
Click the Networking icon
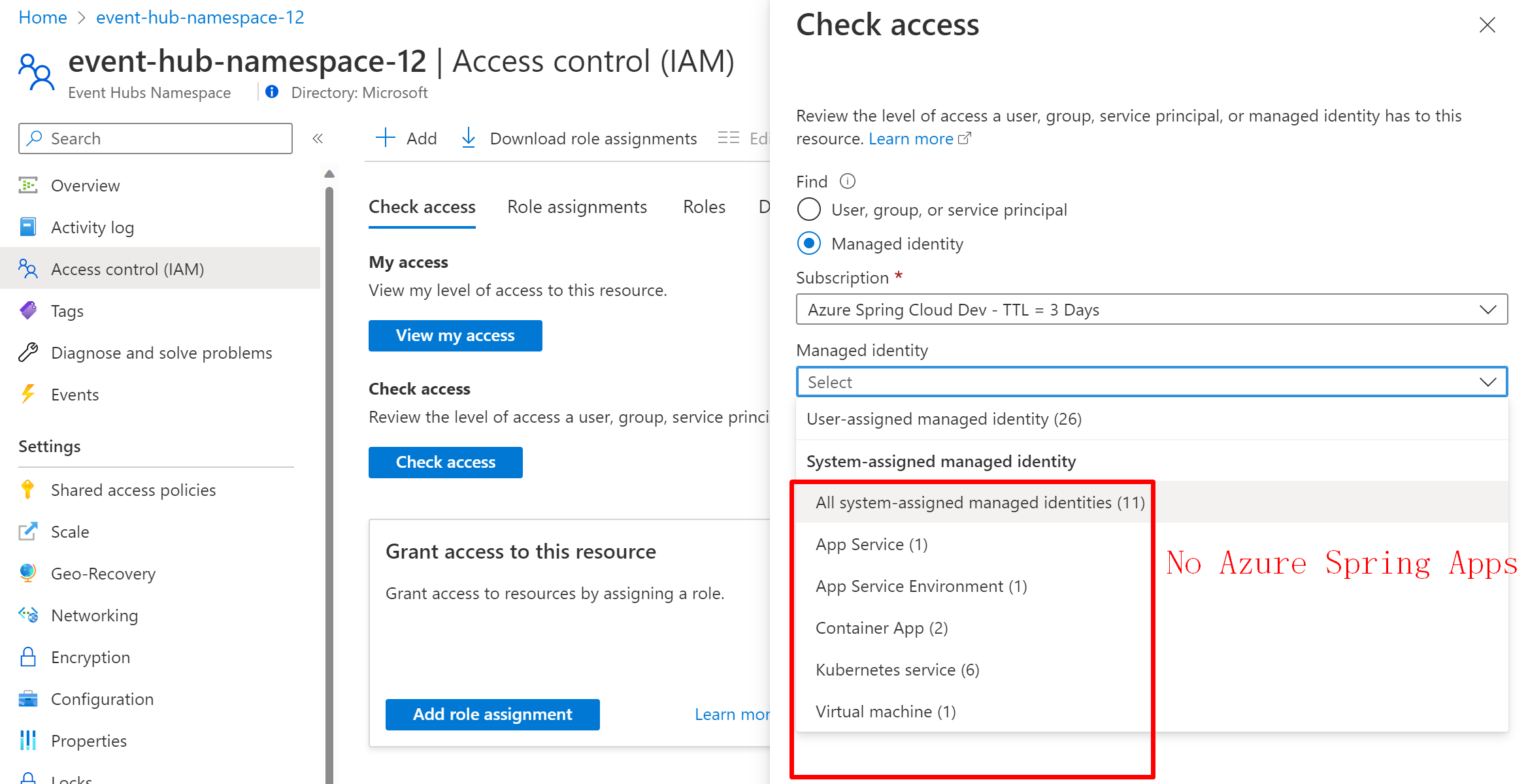(x=28, y=615)
